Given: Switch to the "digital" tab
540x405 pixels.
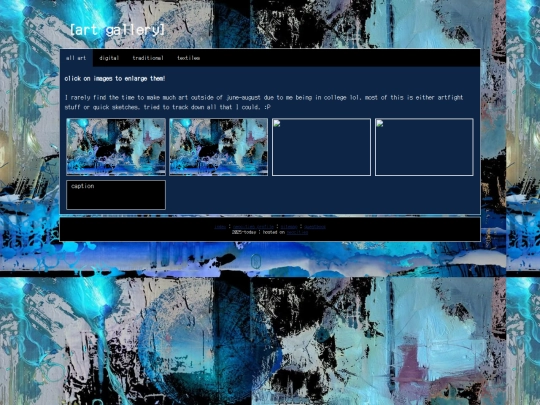Looking at the screenshot, I should click(x=109, y=58).
